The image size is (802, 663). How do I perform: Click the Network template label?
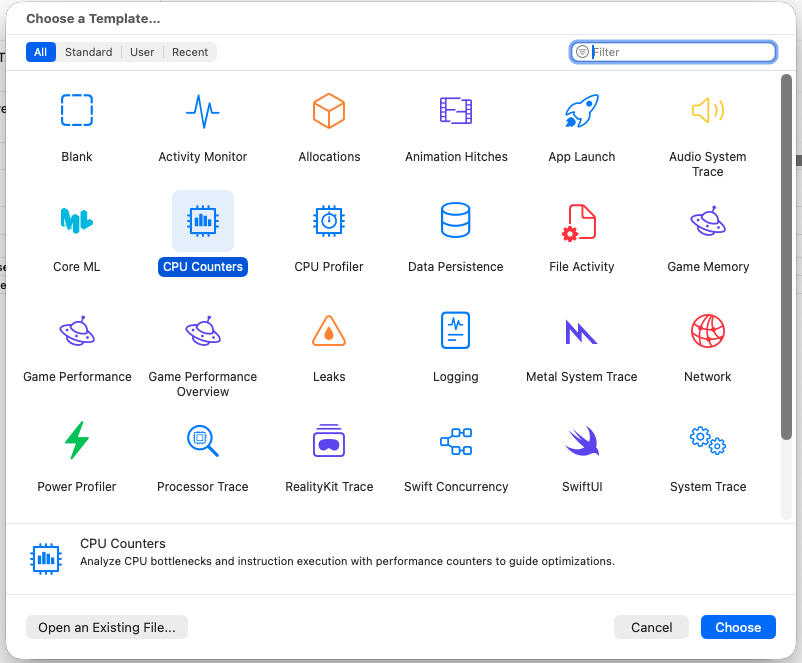708,377
